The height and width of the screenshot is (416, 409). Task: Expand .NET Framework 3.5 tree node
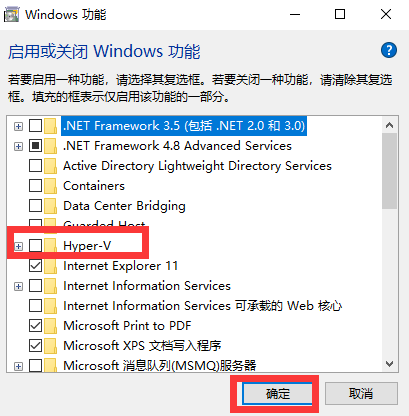tap(19, 126)
